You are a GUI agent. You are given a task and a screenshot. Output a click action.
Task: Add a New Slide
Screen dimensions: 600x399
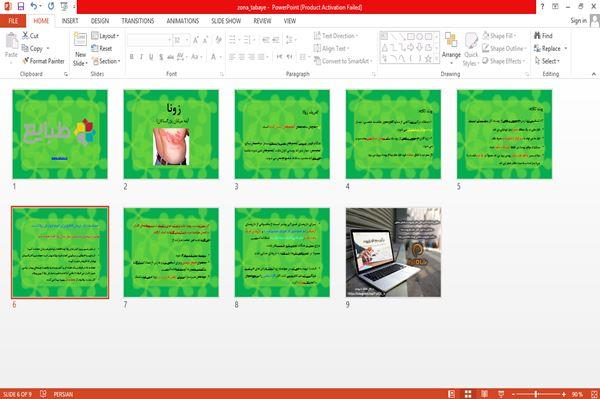click(80, 49)
